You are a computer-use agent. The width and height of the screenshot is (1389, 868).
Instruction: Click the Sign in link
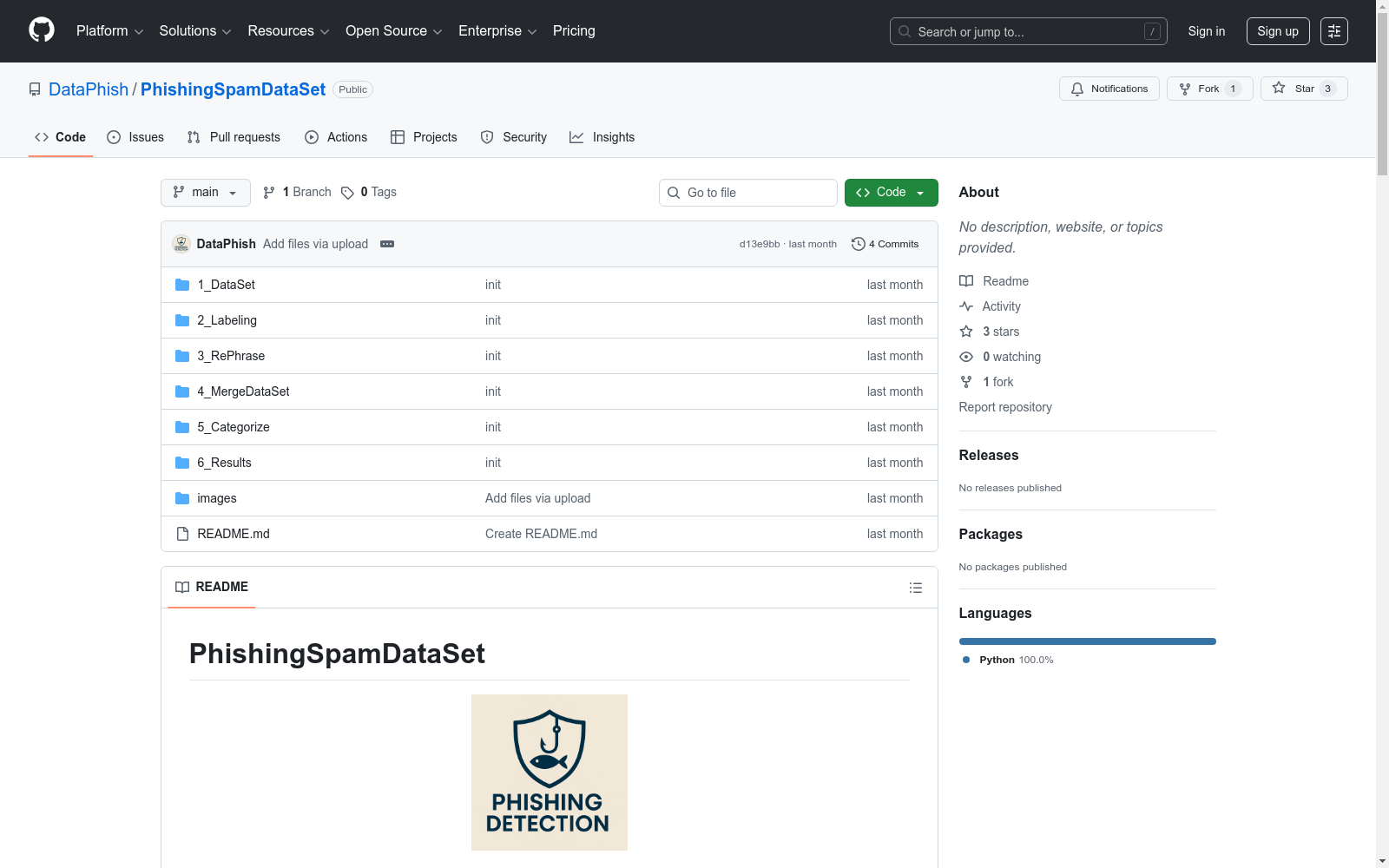click(1207, 31)
